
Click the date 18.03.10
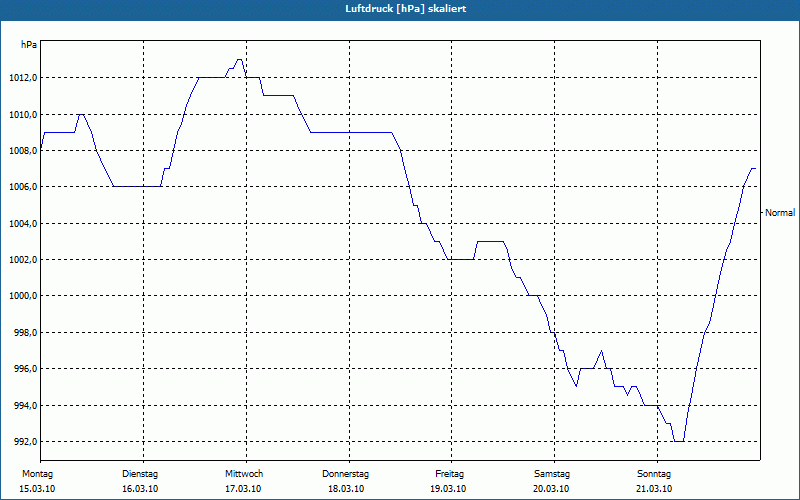[x=345, y=489]
